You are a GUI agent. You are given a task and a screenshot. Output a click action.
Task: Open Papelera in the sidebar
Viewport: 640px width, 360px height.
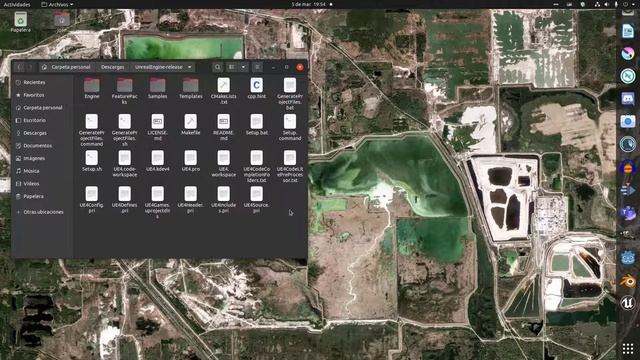(x=42, y=196)
